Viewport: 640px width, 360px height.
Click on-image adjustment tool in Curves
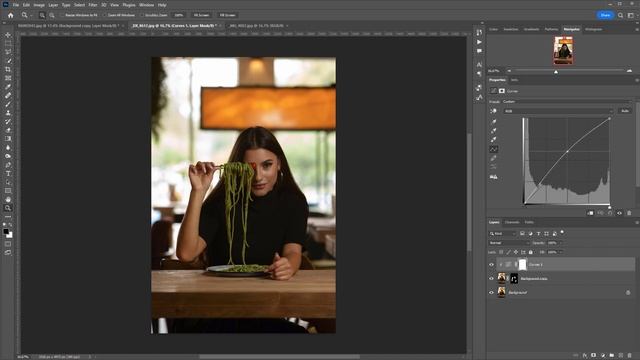point(493,111)
